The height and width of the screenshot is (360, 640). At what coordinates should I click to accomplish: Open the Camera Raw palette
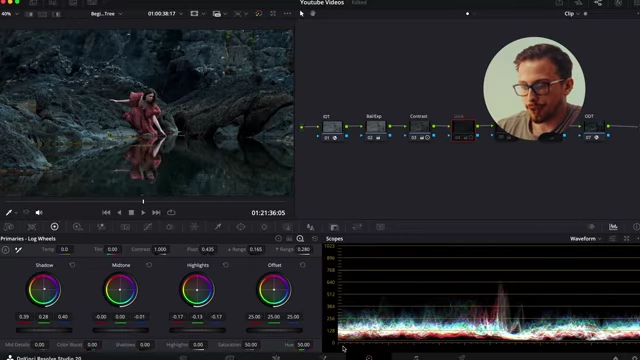(x=9, y=227)
